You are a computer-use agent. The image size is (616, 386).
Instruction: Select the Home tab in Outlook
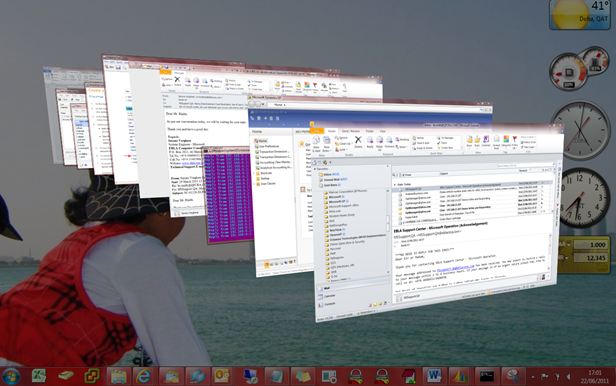tap(332, 131)
